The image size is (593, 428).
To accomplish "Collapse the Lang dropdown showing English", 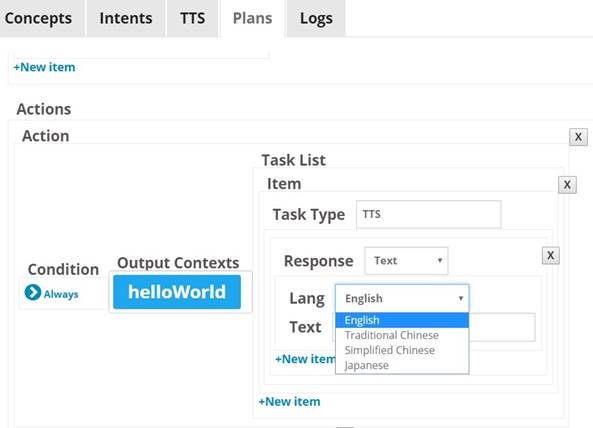I will click(402, 298).
